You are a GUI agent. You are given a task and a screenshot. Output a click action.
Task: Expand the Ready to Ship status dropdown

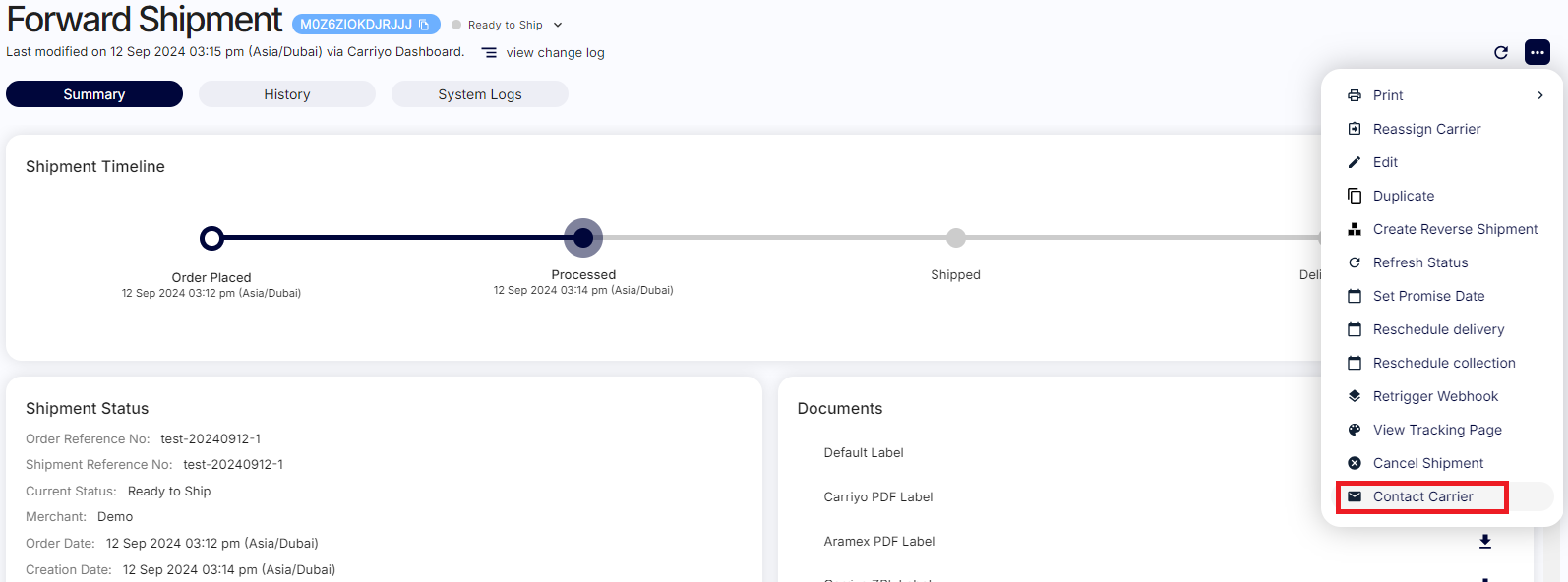tap(558, 25)
